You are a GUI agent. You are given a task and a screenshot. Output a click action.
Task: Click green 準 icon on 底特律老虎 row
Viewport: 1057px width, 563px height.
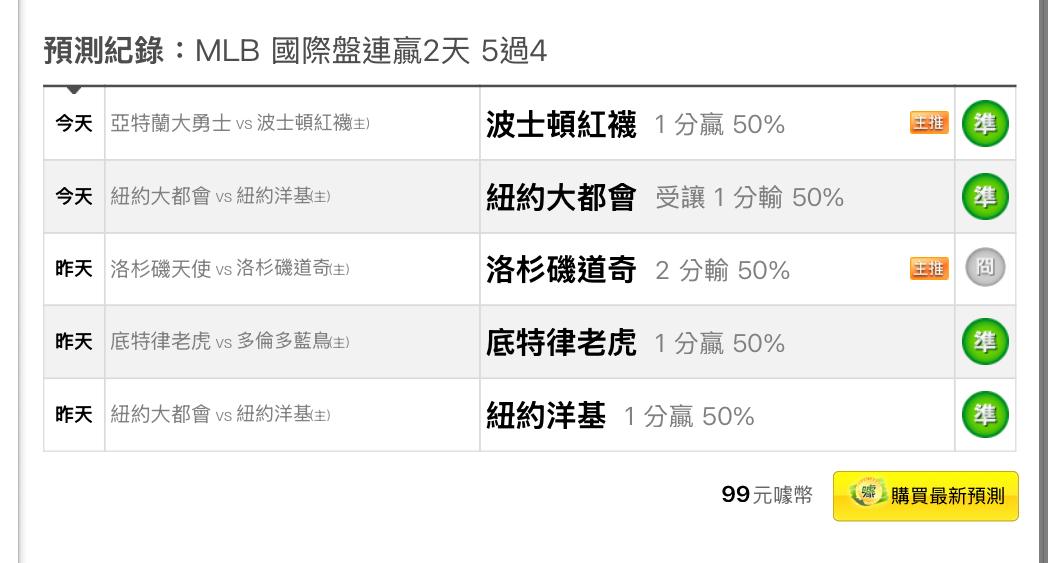coord(985,342)
